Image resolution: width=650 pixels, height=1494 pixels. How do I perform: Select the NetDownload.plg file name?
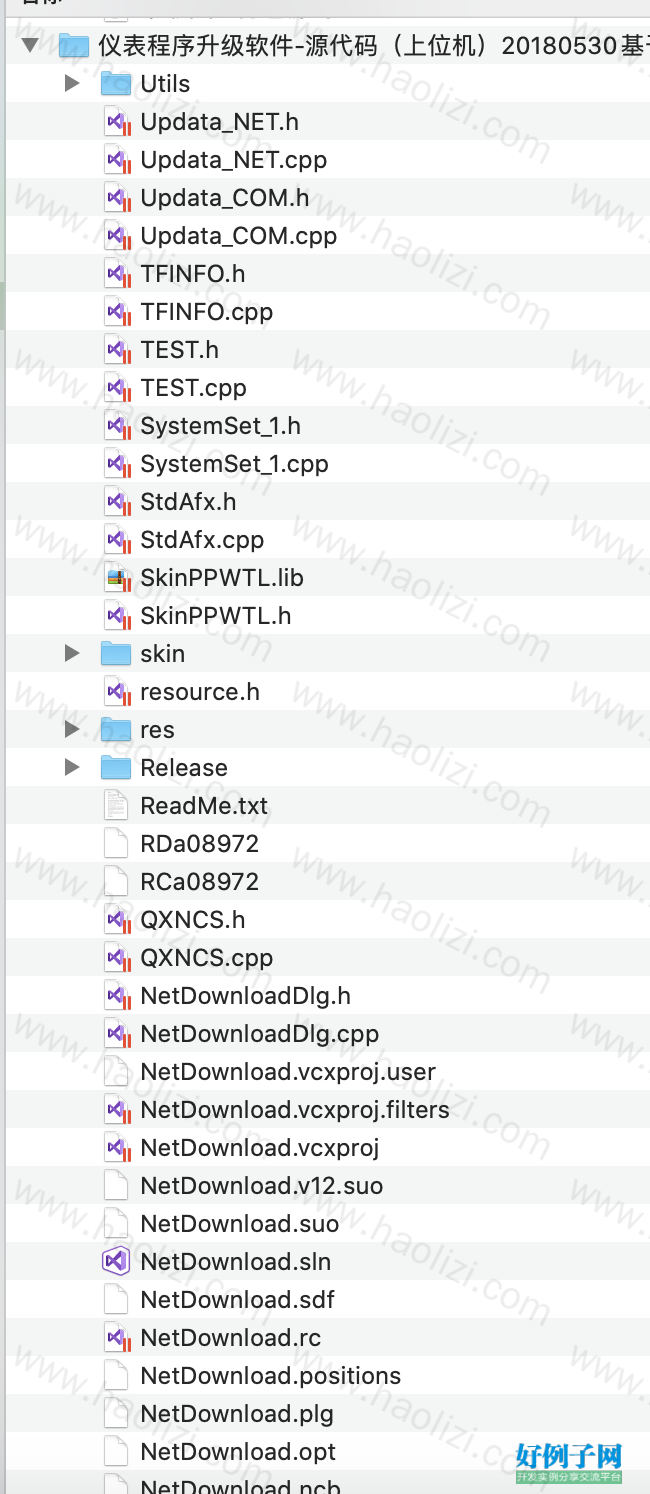click(x=237, y=1414)
